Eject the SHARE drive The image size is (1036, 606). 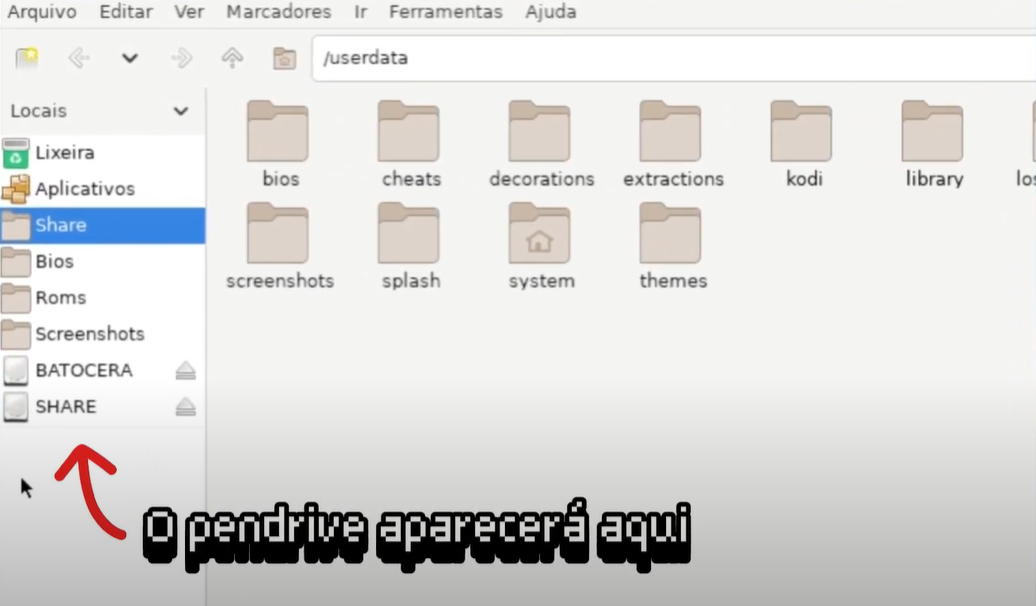pyautogui.click(x=186, y=407)
